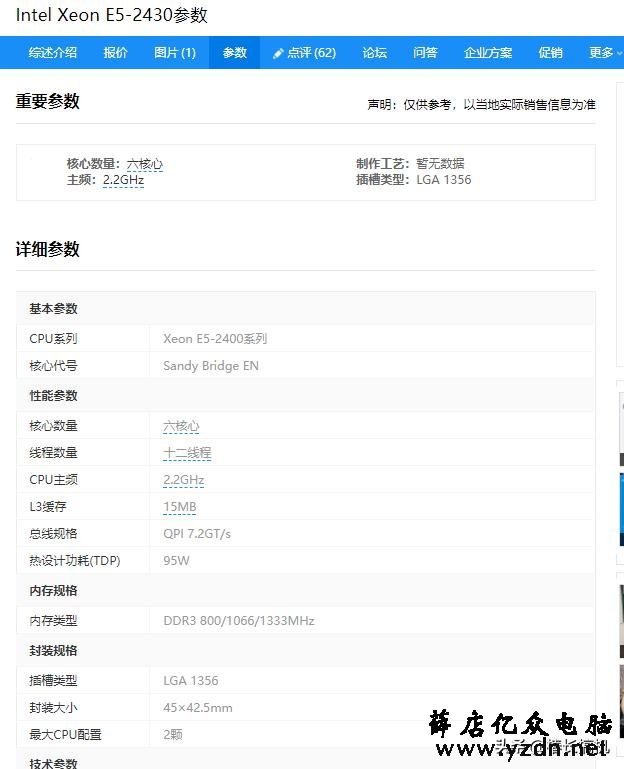Click 六核心 link in important parameters box
The height and width of the screenshot is (769, 624).
pos(145,164)
